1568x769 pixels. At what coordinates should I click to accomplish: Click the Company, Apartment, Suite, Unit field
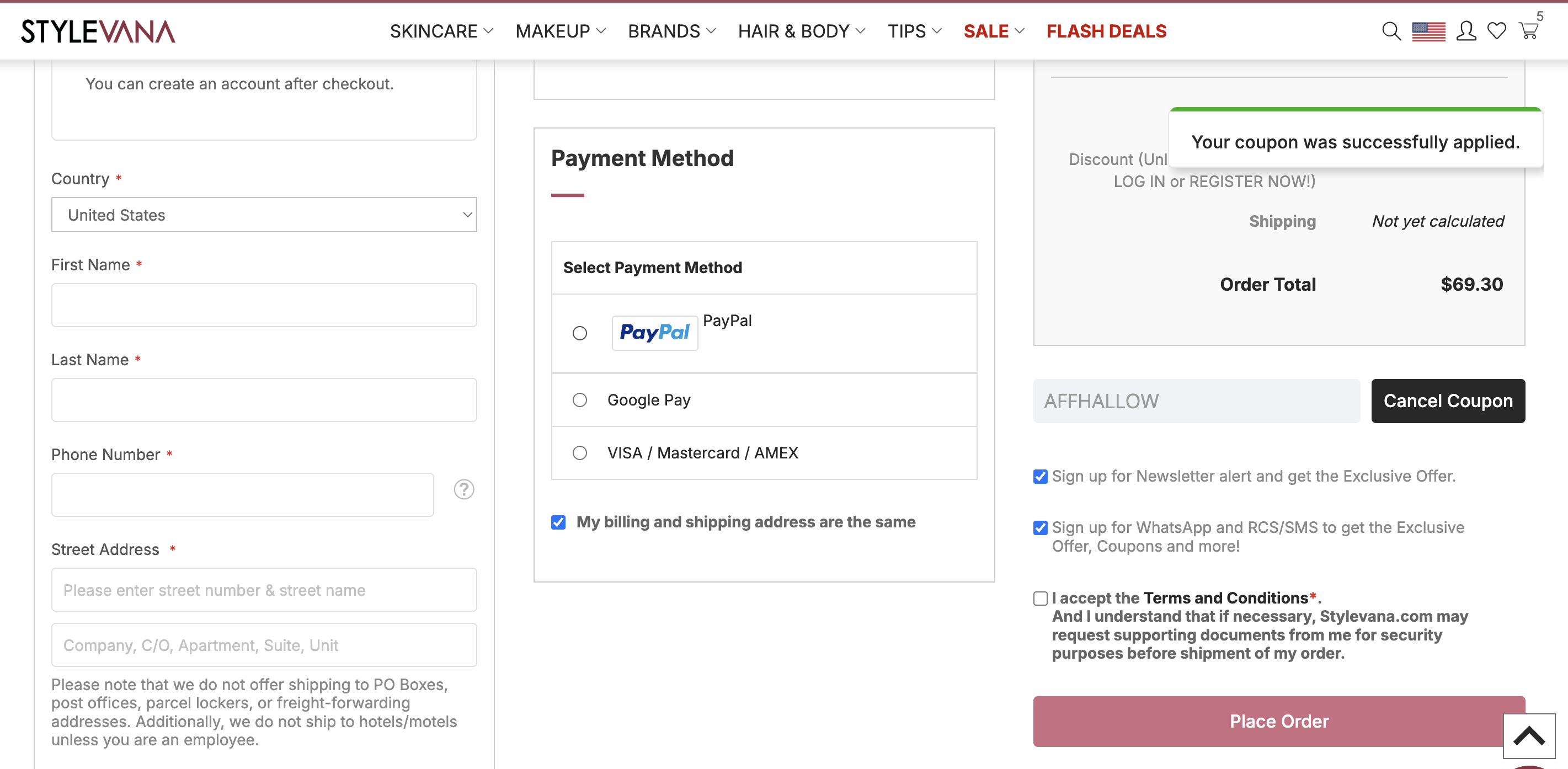tap(264, 645)
